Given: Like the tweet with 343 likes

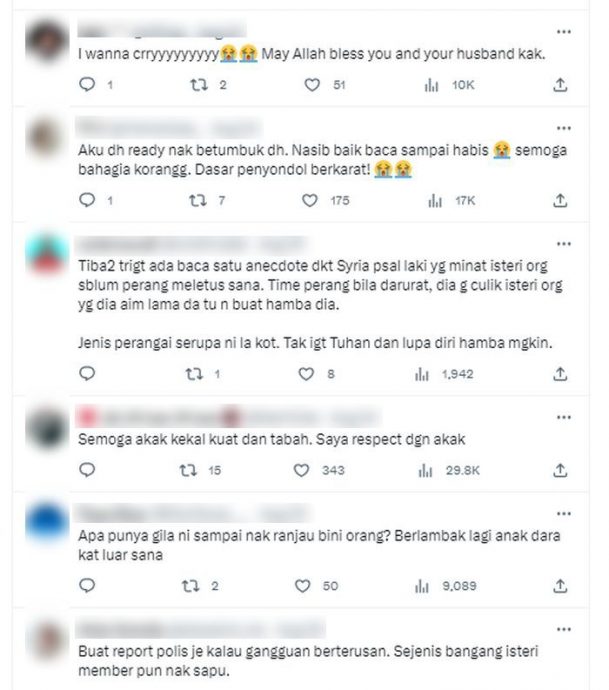Looking at the screenshot, I should pyautogui.click(x=301, y=470).
